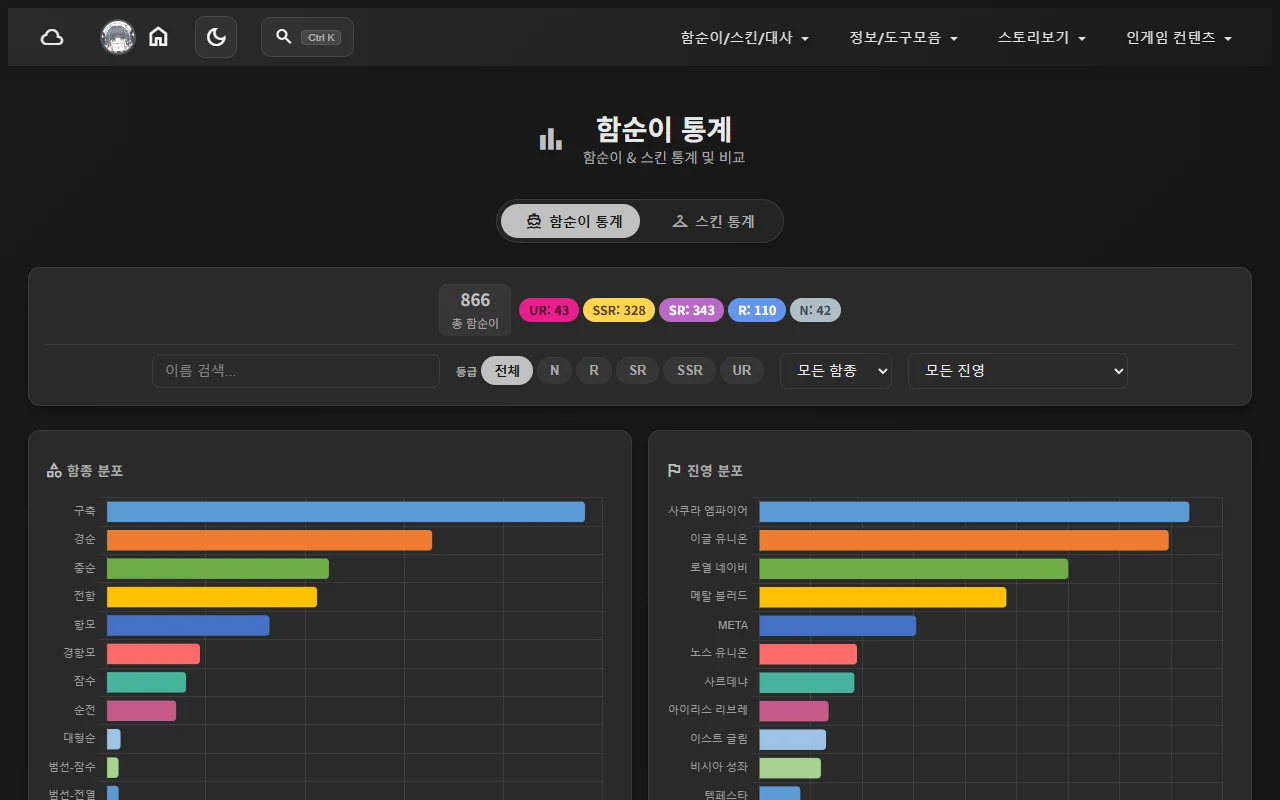Click the 경순 orange bar
This screenshot has width=1280, height=800.
269,540
